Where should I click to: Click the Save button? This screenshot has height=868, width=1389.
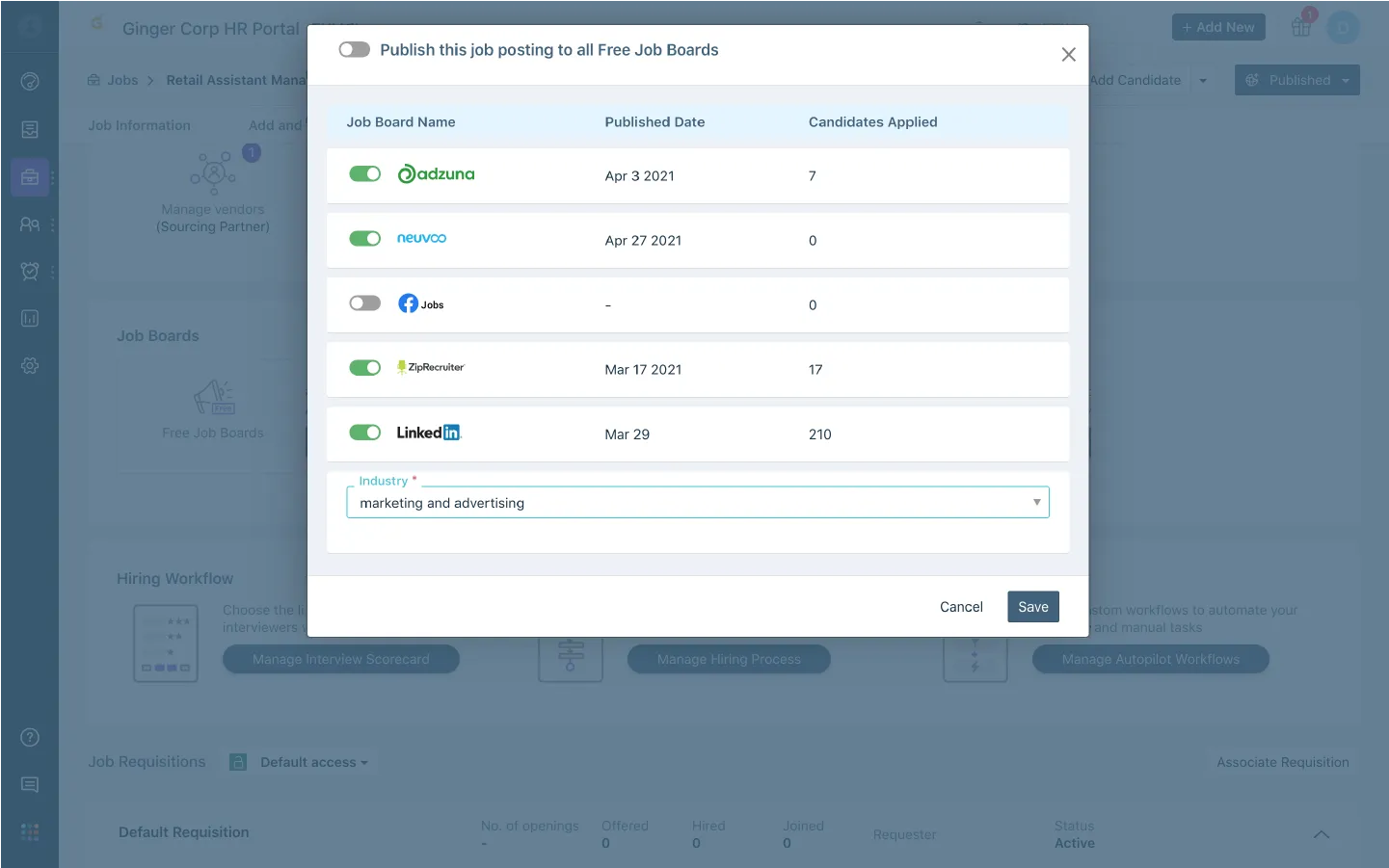tap(1033, 607)
